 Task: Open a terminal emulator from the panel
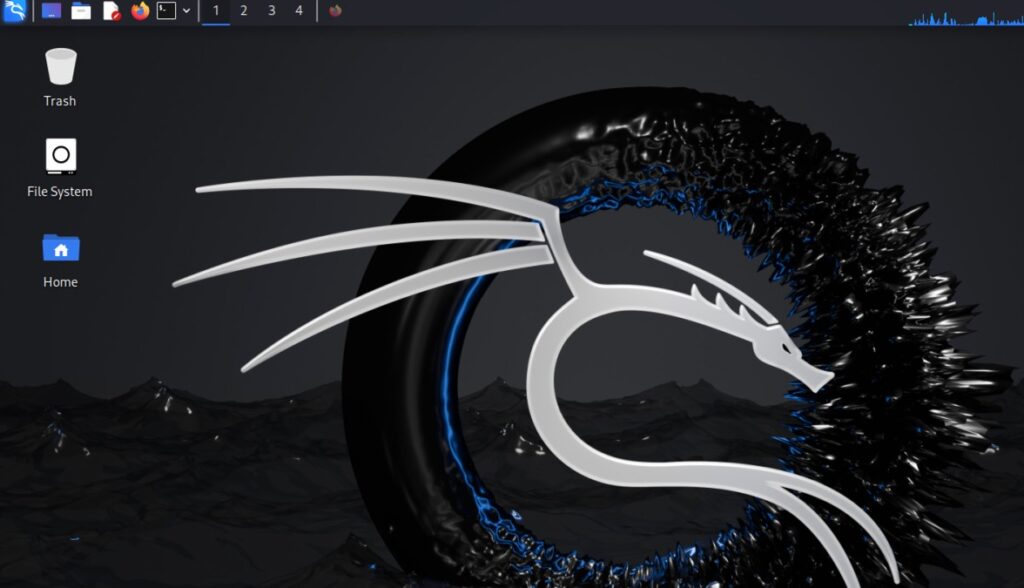pyautogui.click(x=165, y=13)
